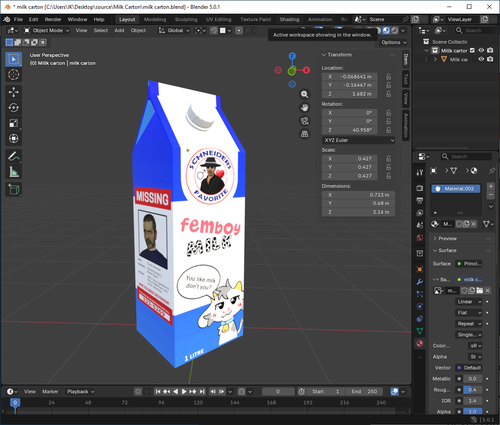500x425 pixels.
Task: Toggle snapping magnet in header
Action: pyautogui.click(x=214, y=31)
